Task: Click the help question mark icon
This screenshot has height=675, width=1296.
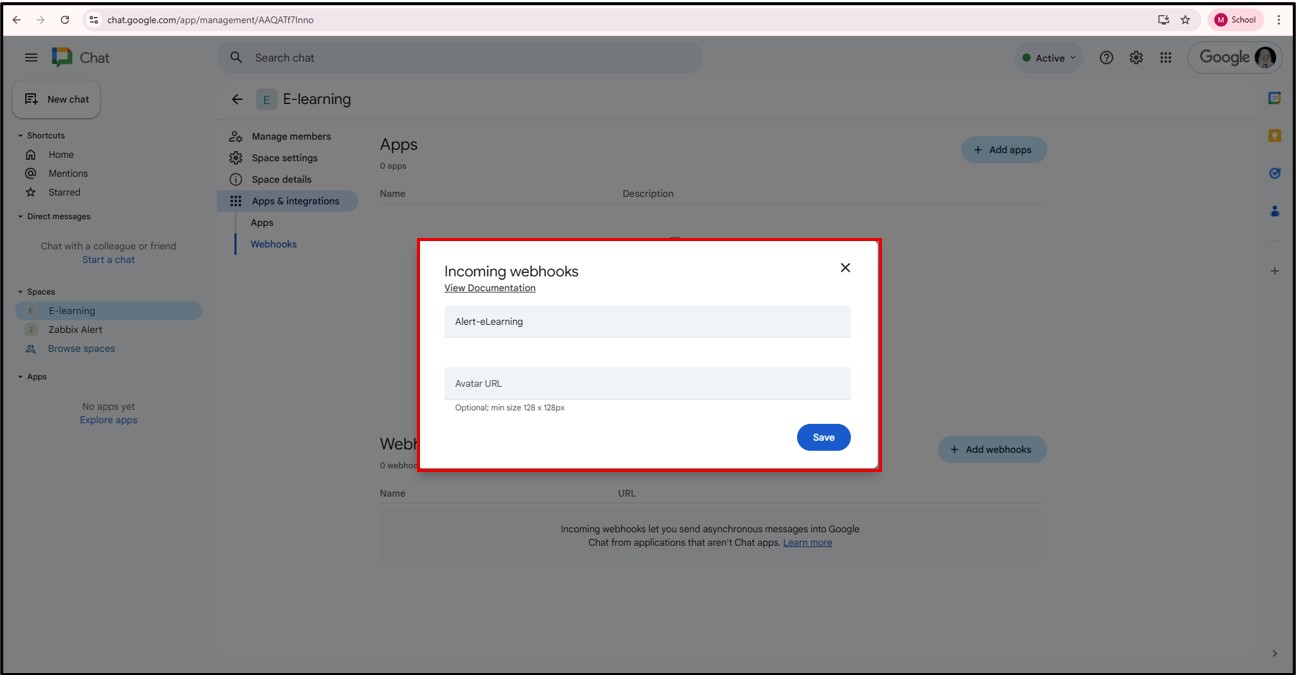Action: 1106,58
